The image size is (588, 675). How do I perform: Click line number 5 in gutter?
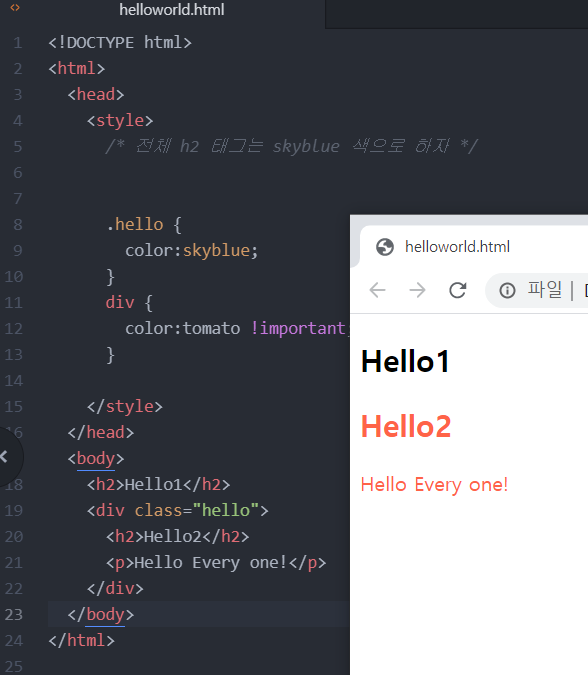click(x=18, y=147)
